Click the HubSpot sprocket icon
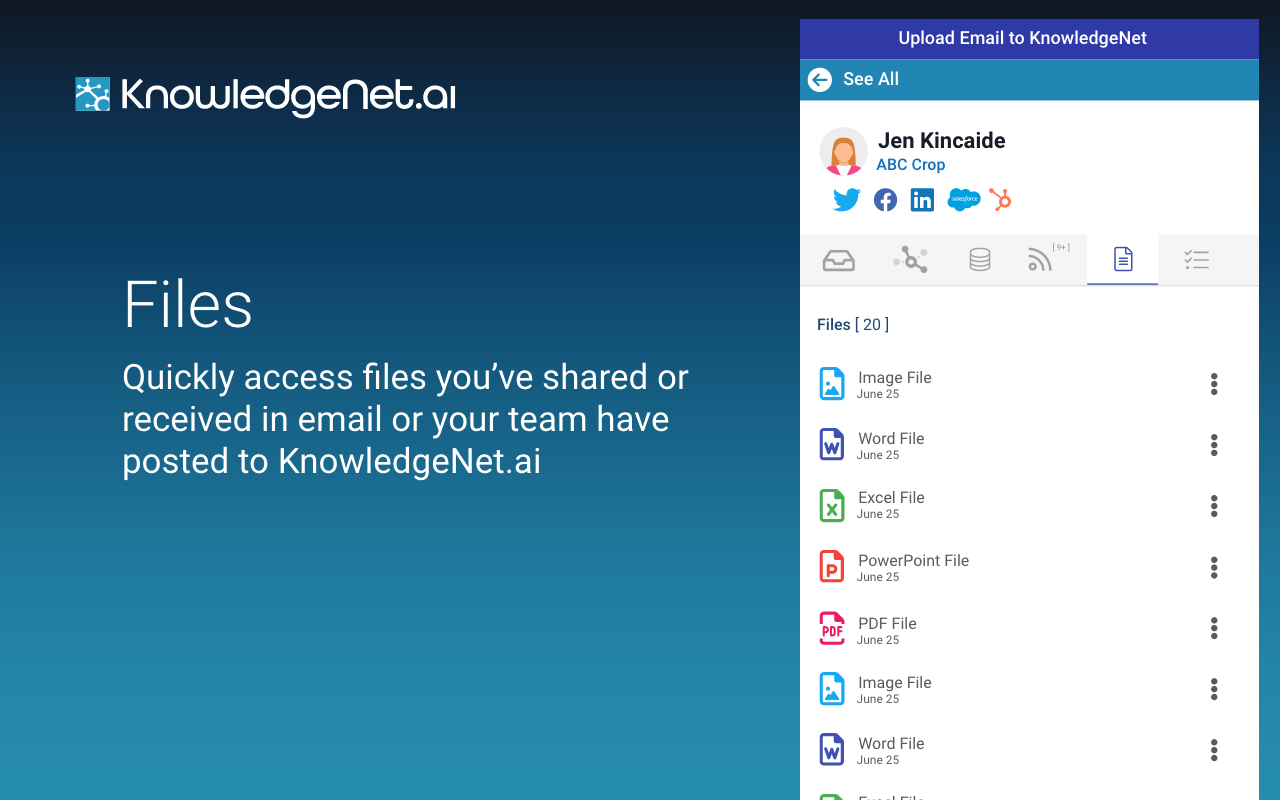This screenshot has width=1280, height=800. (x=1000, y=199)
